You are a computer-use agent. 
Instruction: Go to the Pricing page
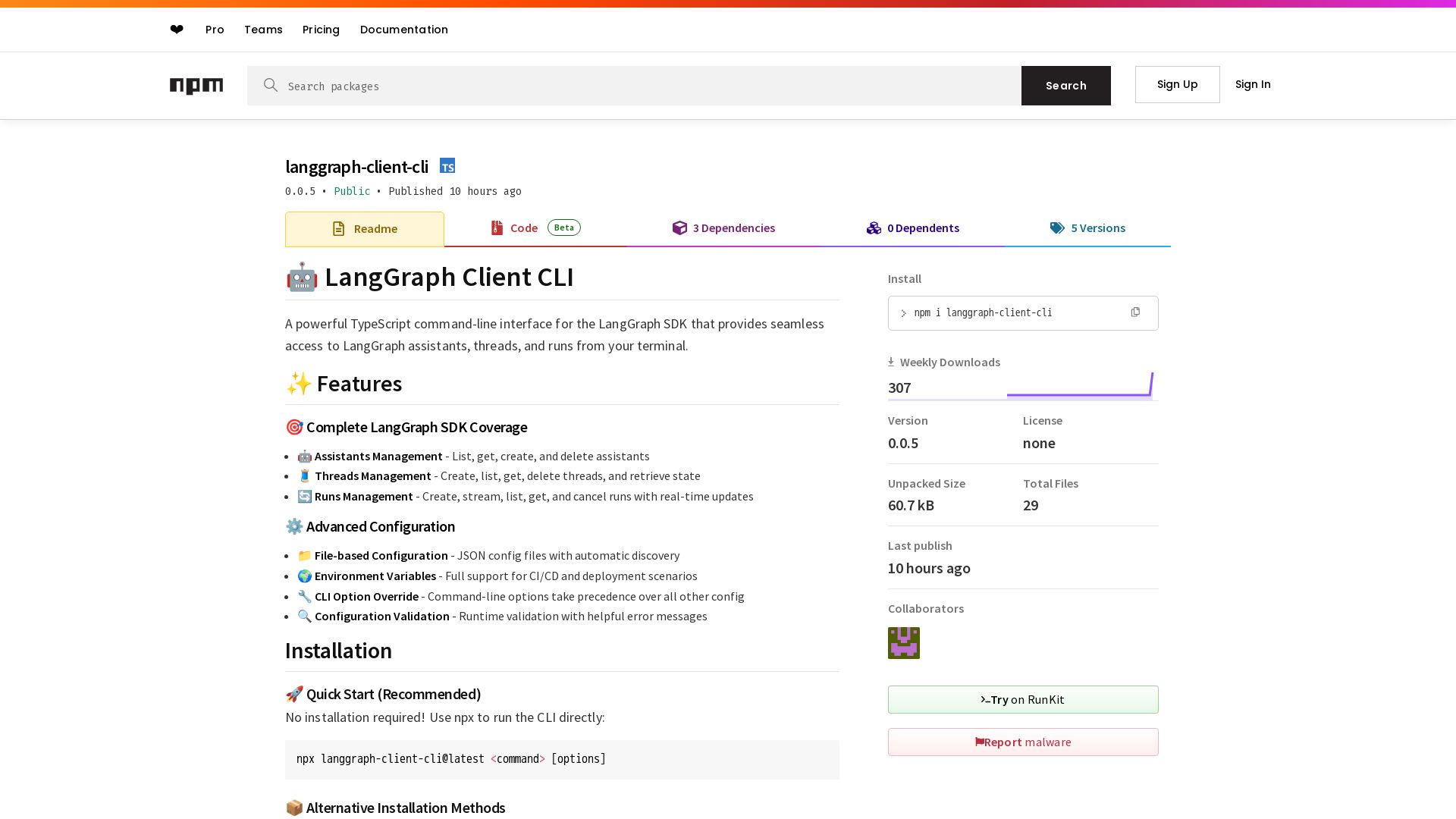pyautogui.click(x=321, y=30)
